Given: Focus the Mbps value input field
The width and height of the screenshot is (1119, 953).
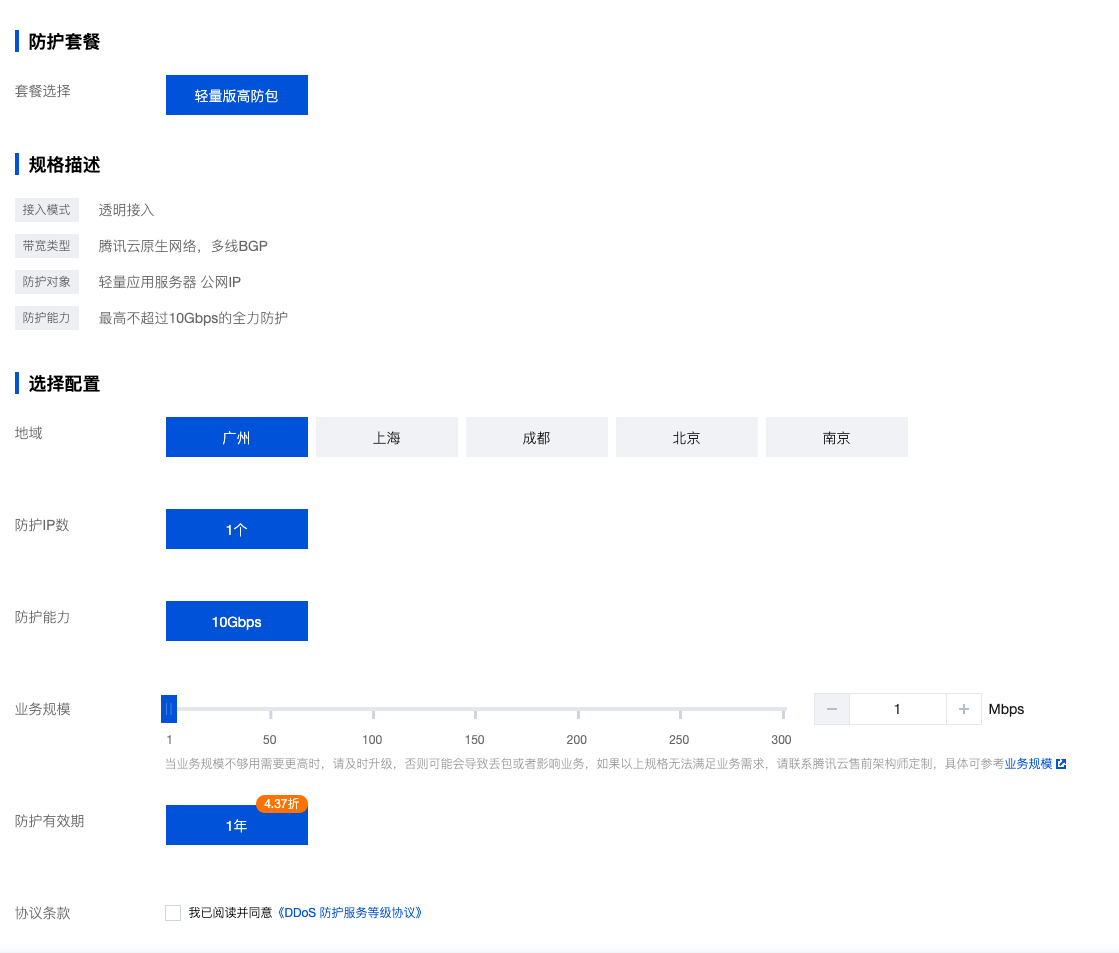Looking at the screenshot, I should click(898, 709).
